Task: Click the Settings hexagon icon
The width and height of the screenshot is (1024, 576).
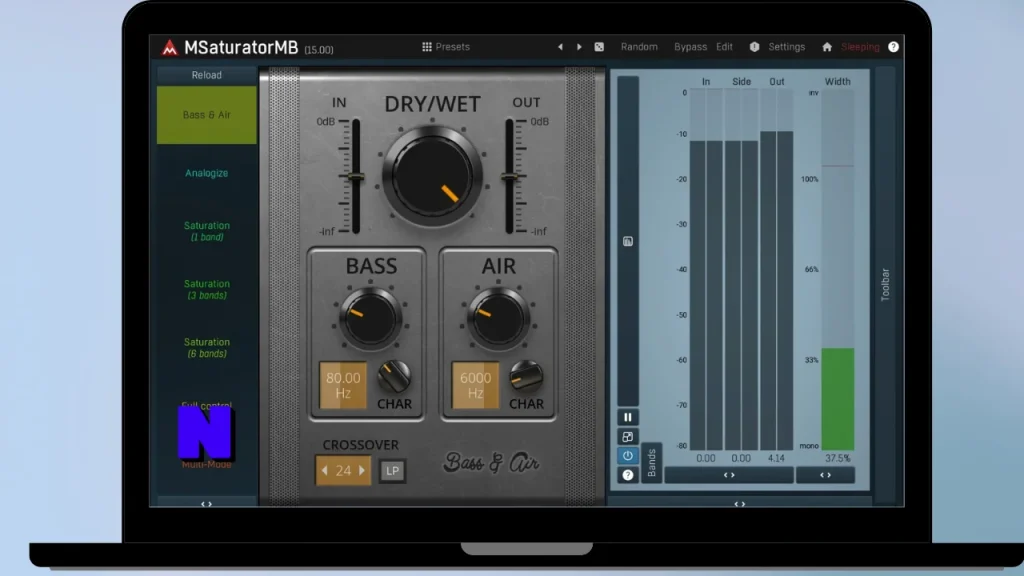Action: (754, 47)
